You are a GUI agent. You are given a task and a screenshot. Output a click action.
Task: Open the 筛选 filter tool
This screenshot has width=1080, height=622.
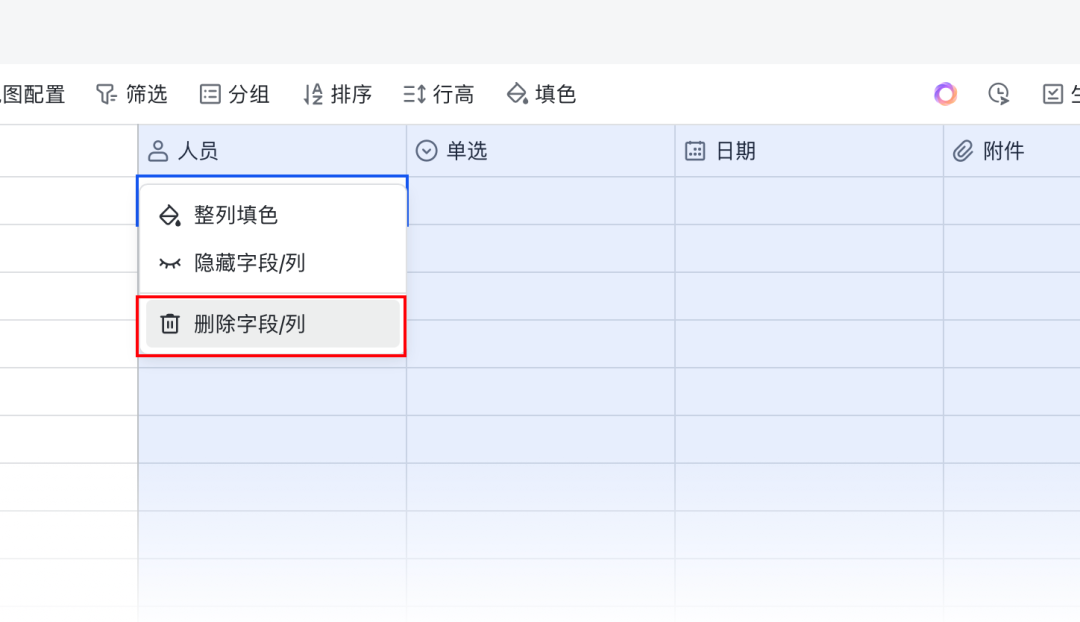[130, 93]
